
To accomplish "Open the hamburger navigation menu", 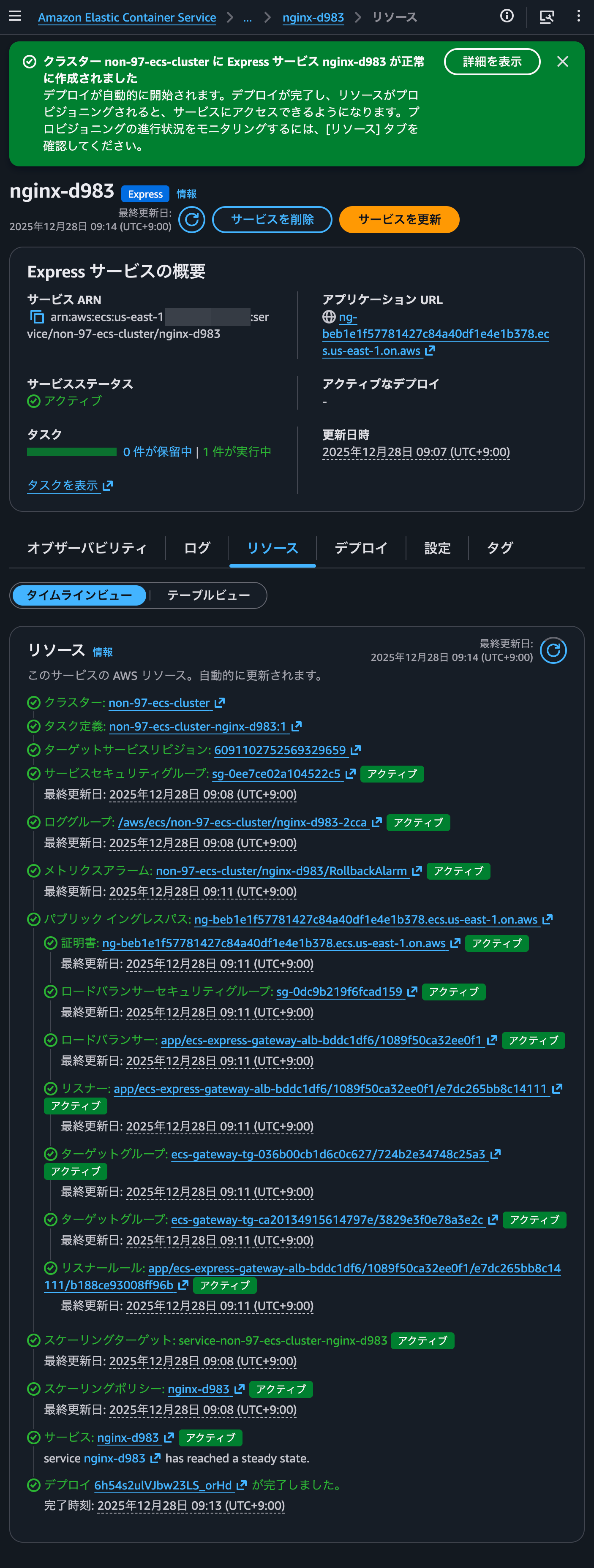I will (x=15, y=16).
